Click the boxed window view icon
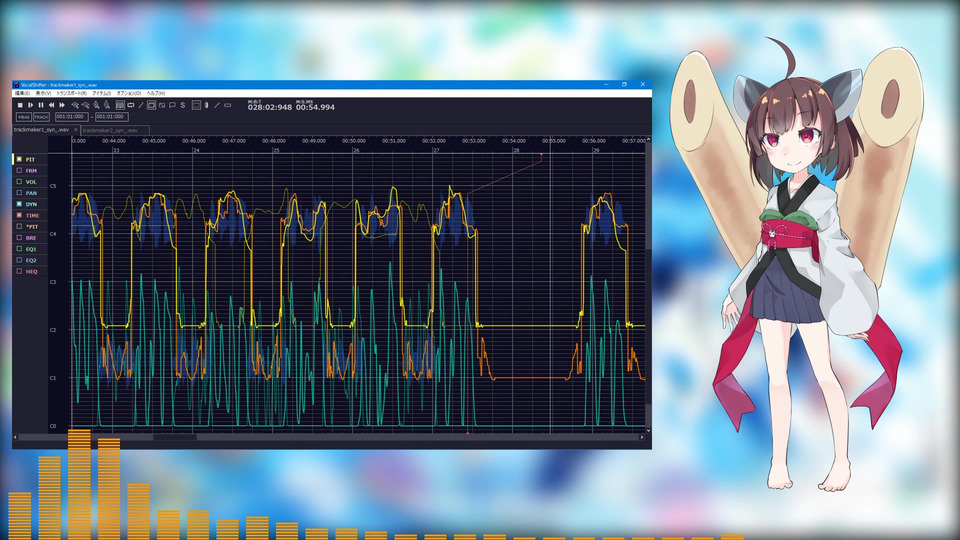The width and height of the screenshot is (960, 540). click(x=196, y=105)
